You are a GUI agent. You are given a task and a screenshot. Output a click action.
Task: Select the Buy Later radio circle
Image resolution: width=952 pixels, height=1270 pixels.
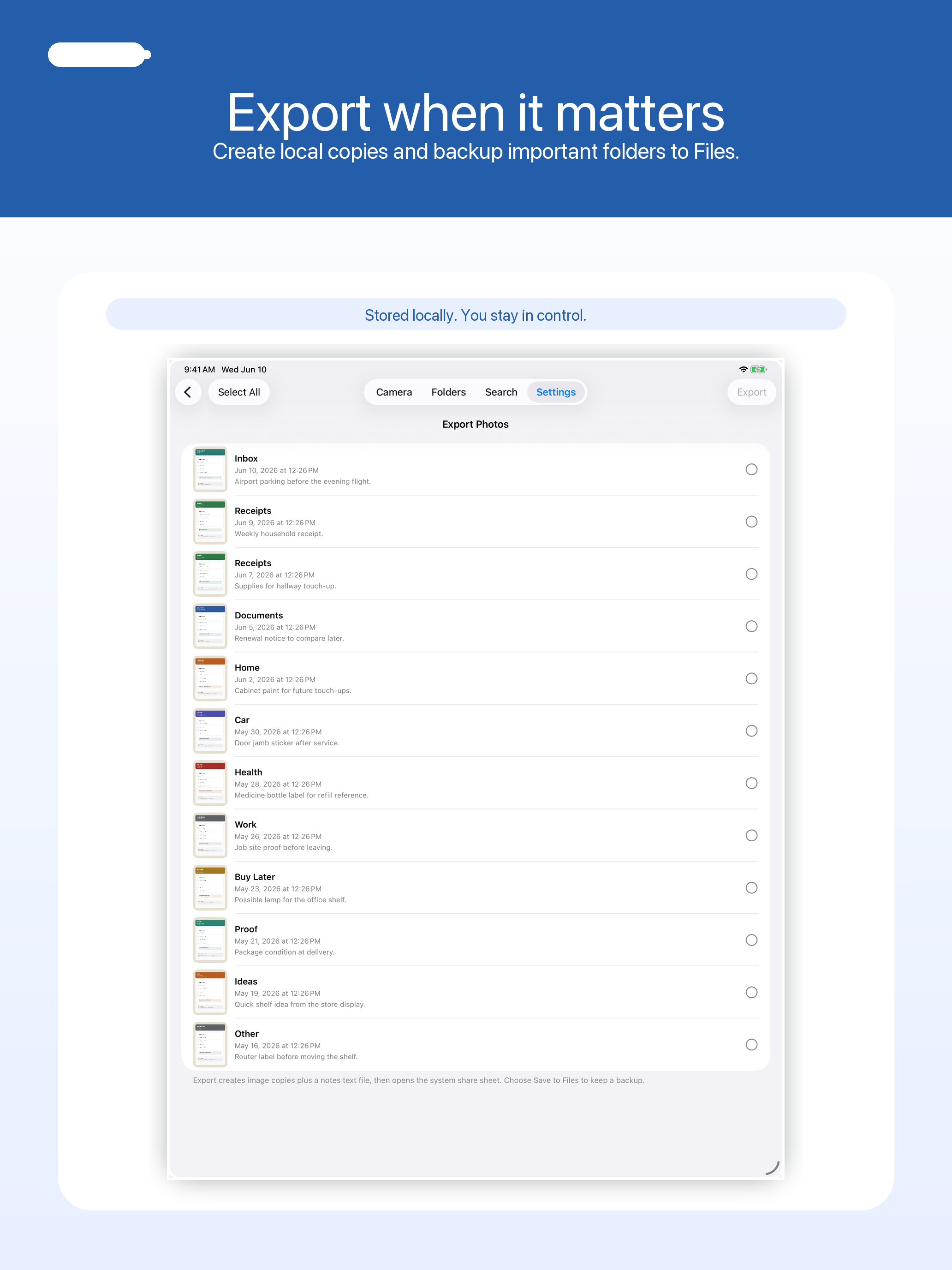pos(751,887)
